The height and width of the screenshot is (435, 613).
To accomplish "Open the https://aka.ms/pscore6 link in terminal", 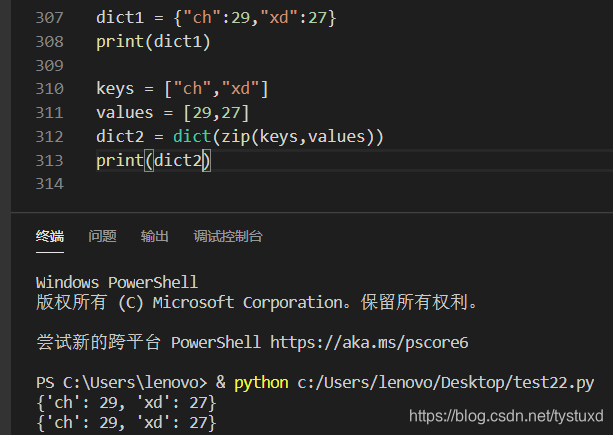I will 369,342.
